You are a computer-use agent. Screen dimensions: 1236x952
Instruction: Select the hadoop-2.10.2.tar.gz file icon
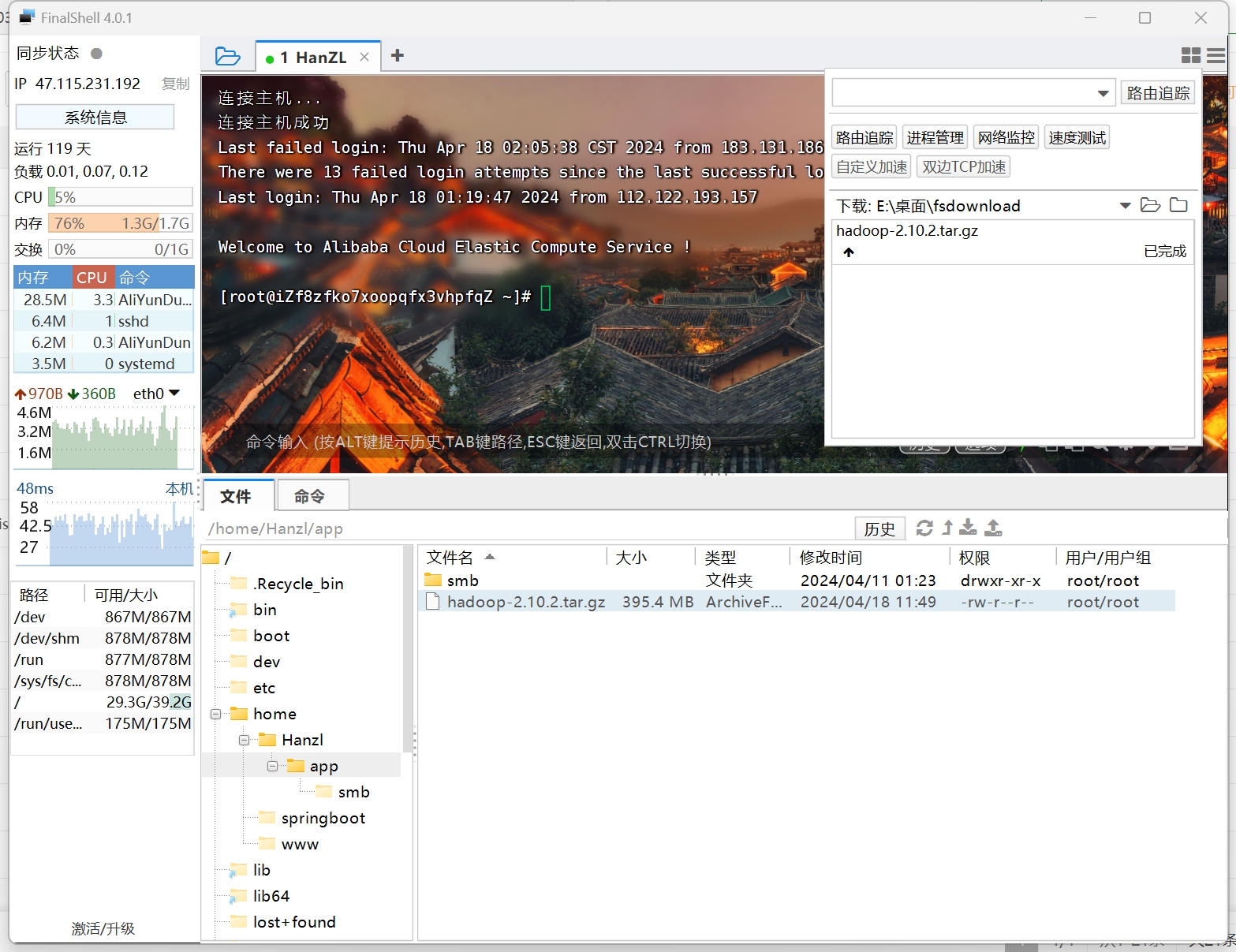pyautogui.click(x=432, y=602)
